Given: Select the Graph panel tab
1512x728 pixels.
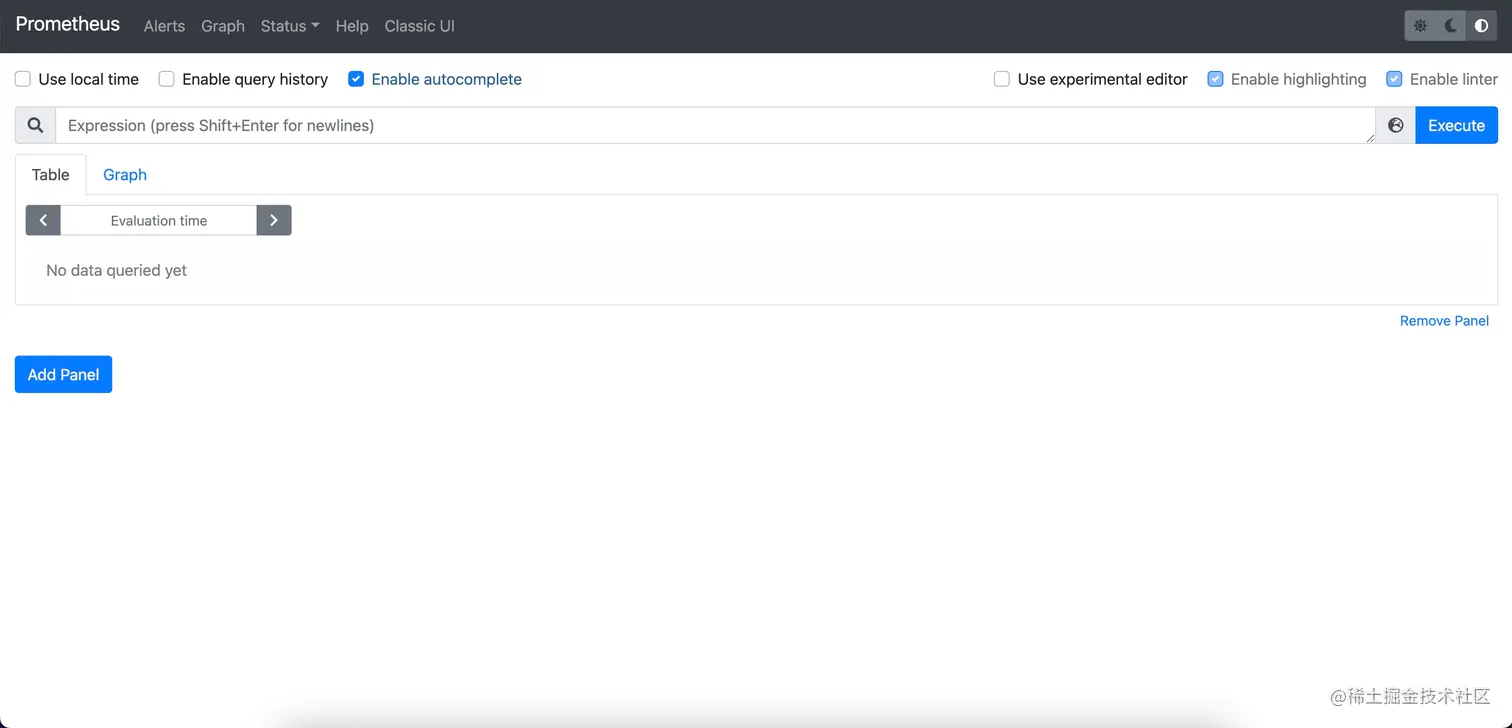Looking at the screenshot, I should (x=125, y=174).
